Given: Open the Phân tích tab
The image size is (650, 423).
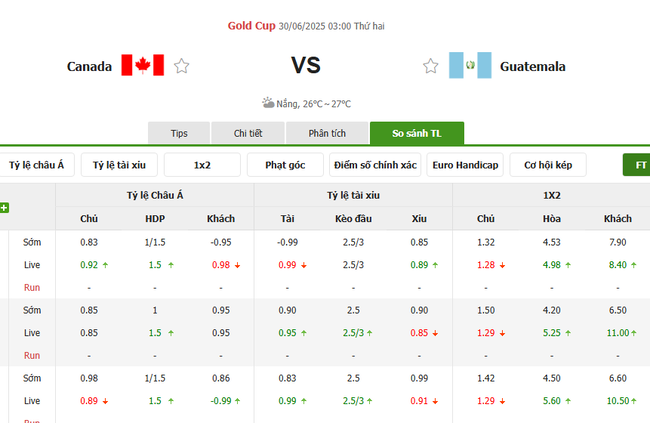Looking at the screenshot, I should click(x=326, y=133).
